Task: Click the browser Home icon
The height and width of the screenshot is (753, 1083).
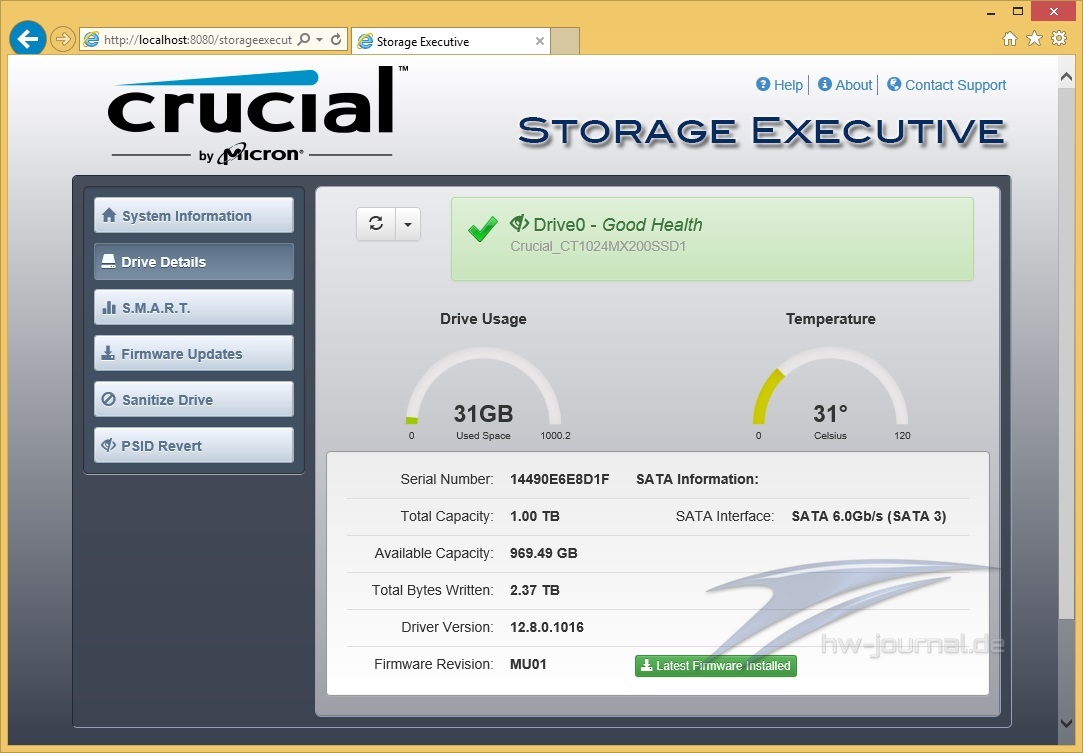Action: (1010, 39)
